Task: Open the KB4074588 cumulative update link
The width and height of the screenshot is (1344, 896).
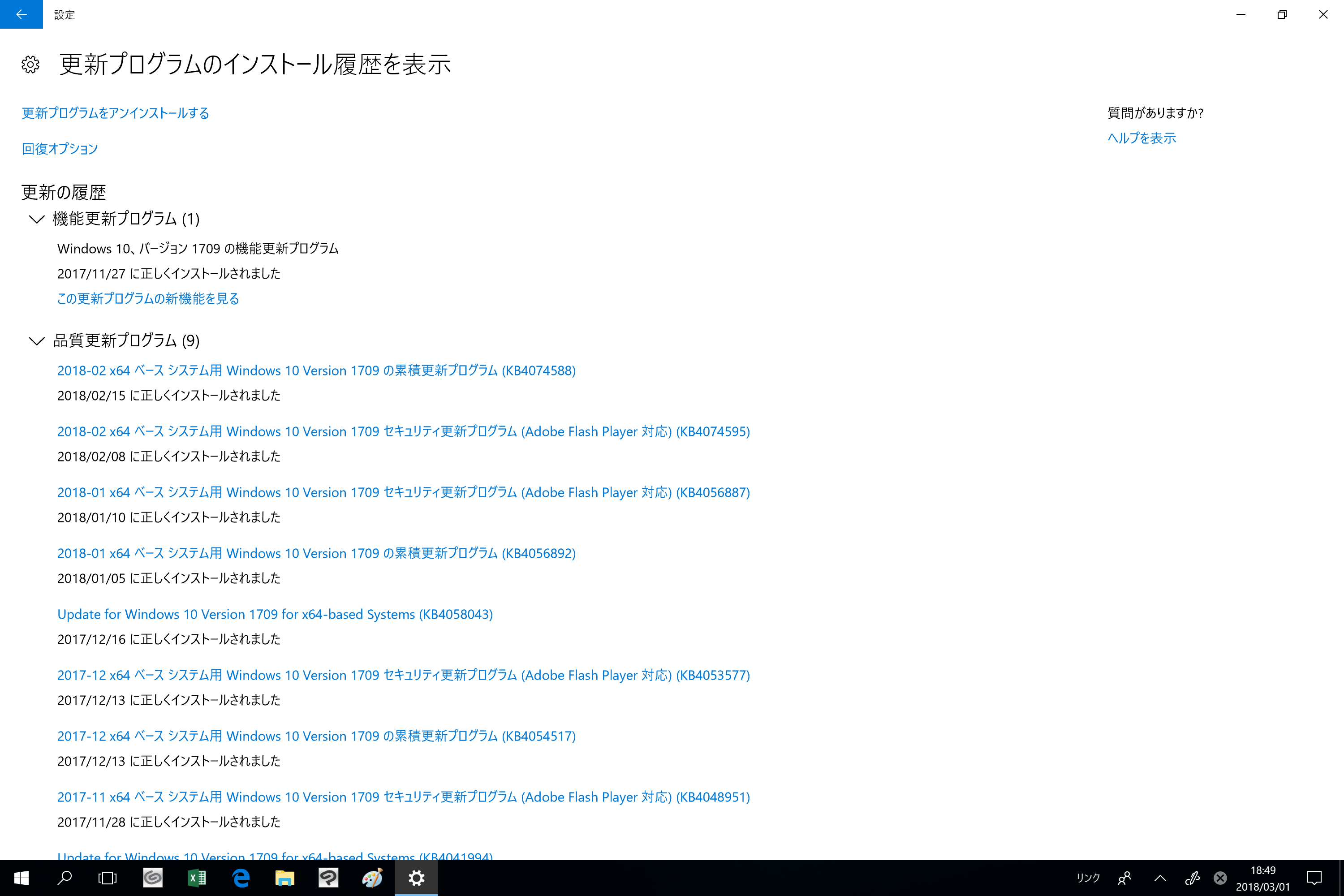Action: pos(317,370)
